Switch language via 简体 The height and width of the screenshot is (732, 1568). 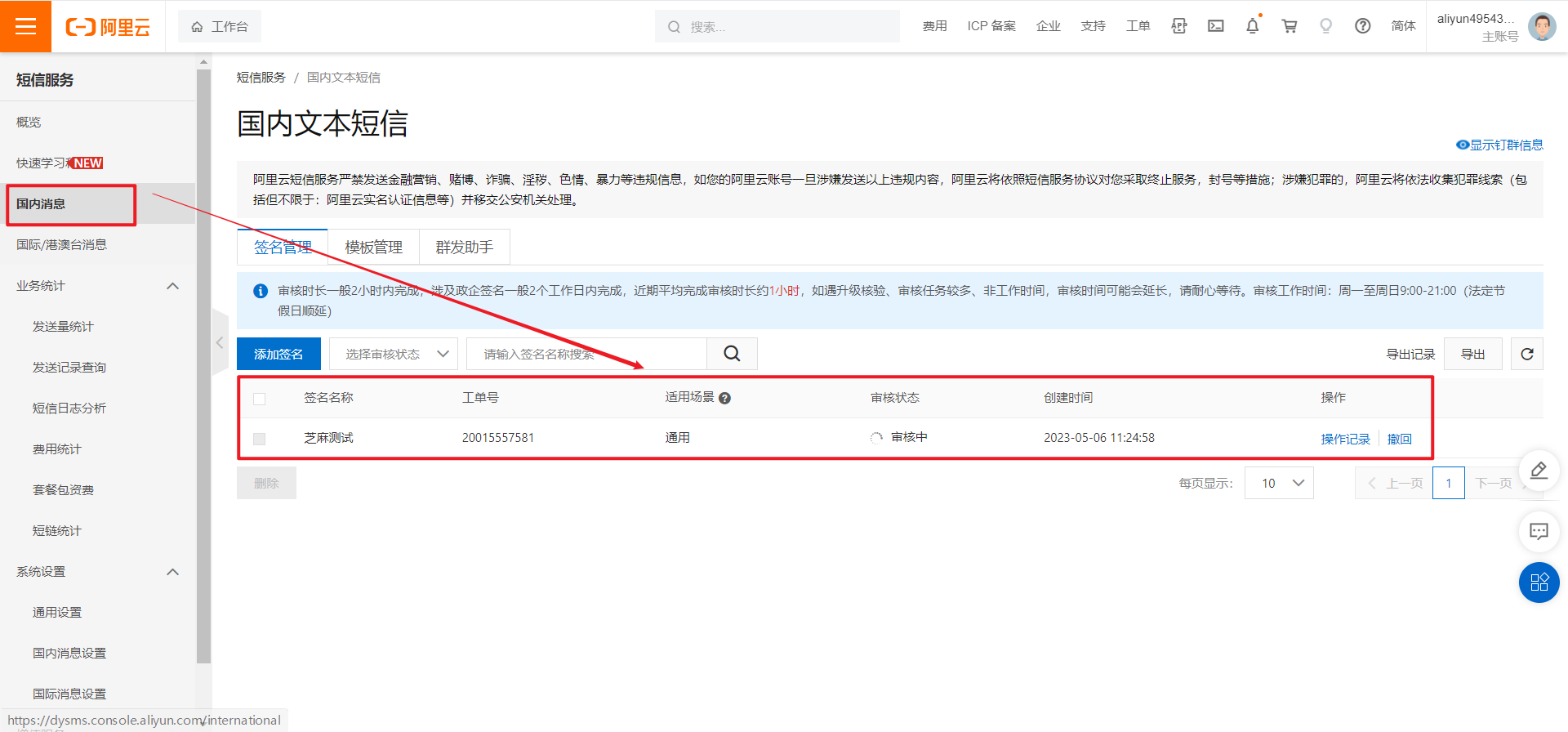point(1403,26)
